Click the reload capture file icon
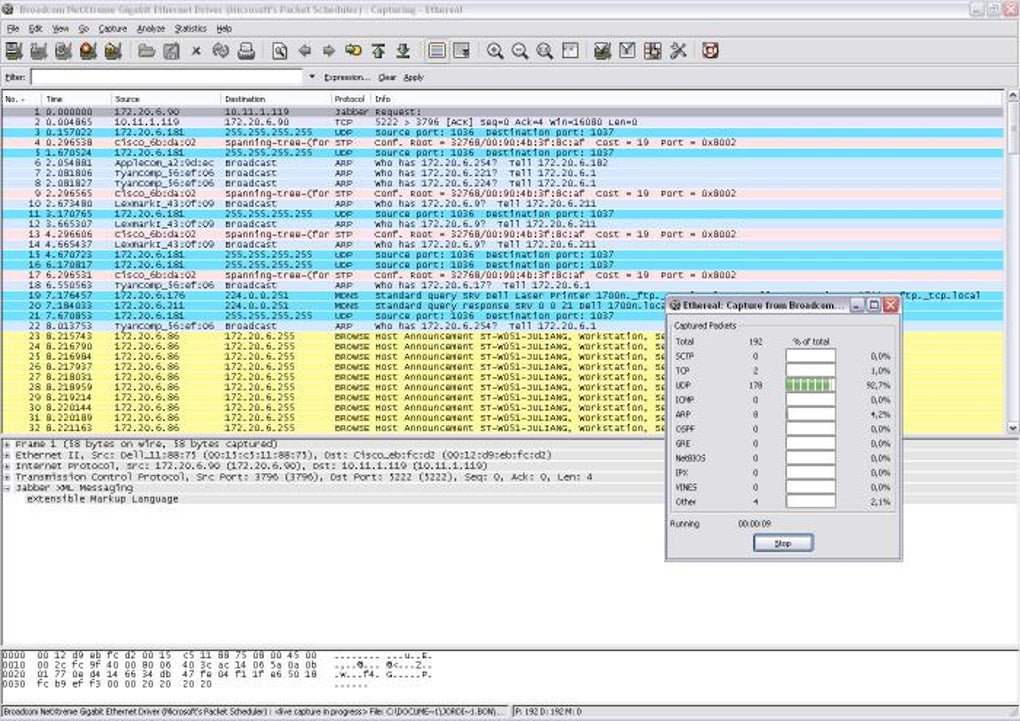Viewport: 1020px width, 721px height. click(221, 51)
